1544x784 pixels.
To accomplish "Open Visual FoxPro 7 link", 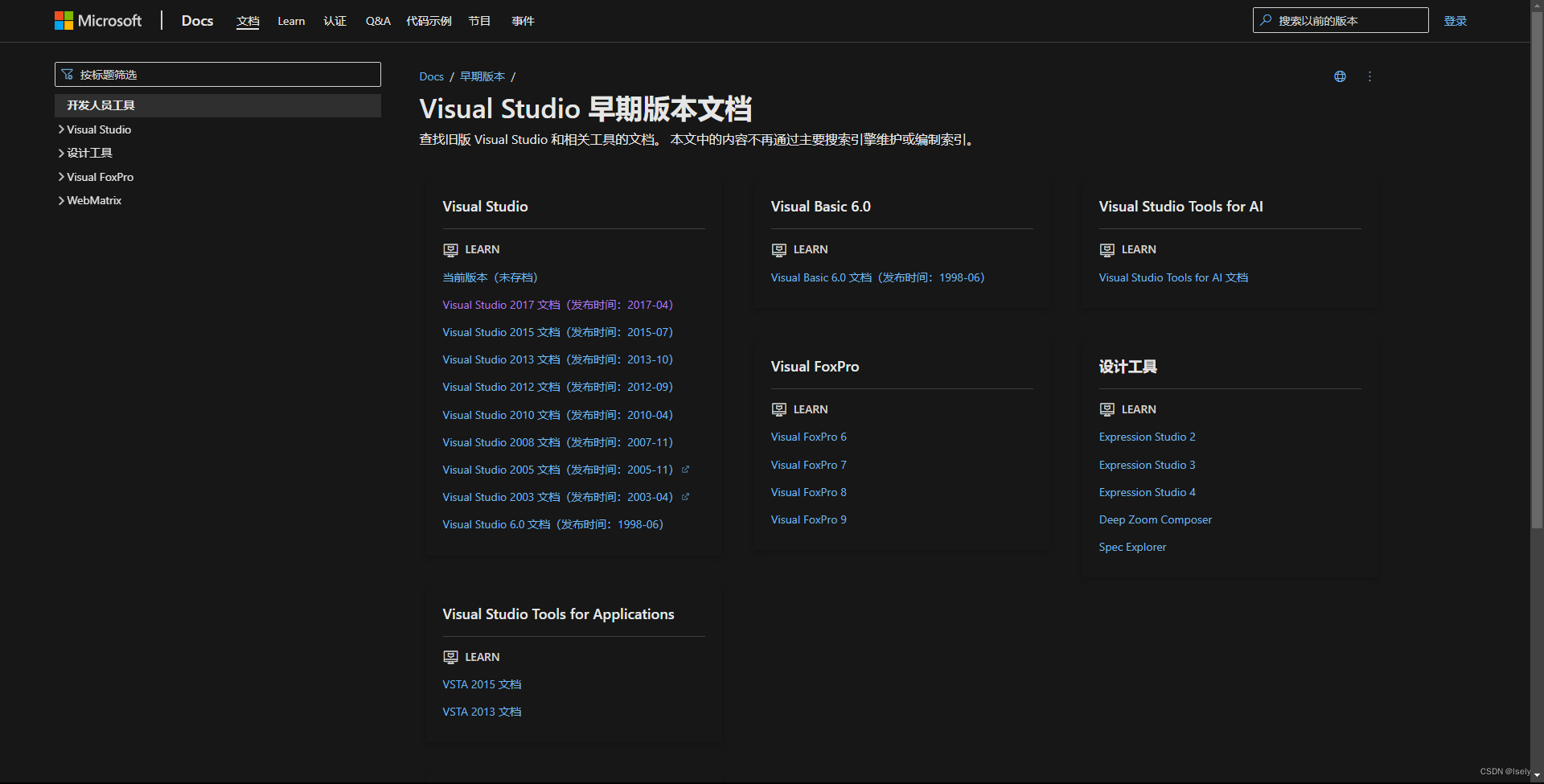I will pyautogui.click(x=808, y=465).
